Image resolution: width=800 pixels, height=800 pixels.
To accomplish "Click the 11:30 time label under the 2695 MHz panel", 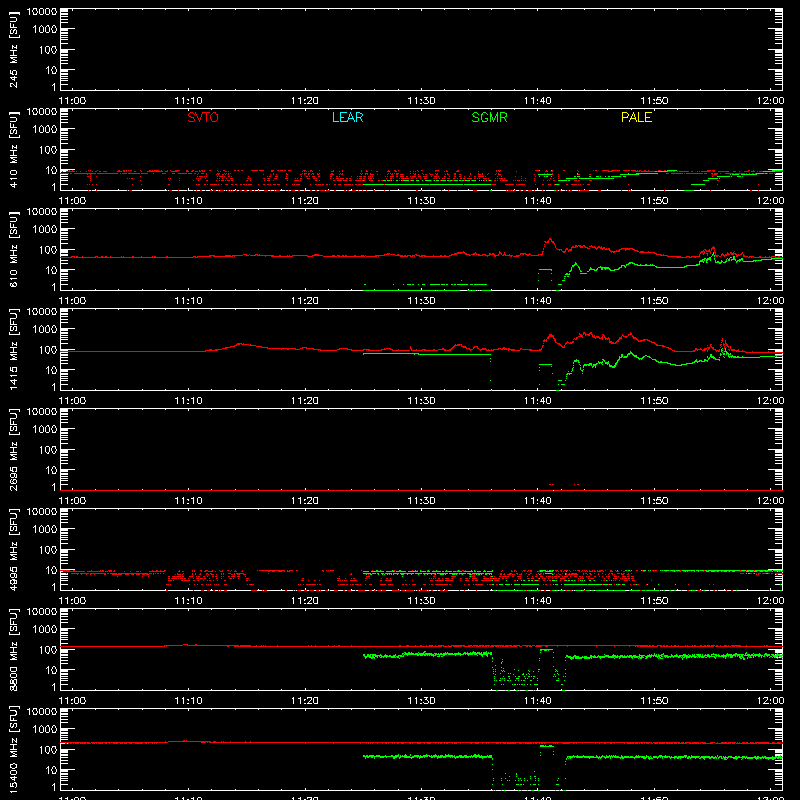I will [421, 501].
